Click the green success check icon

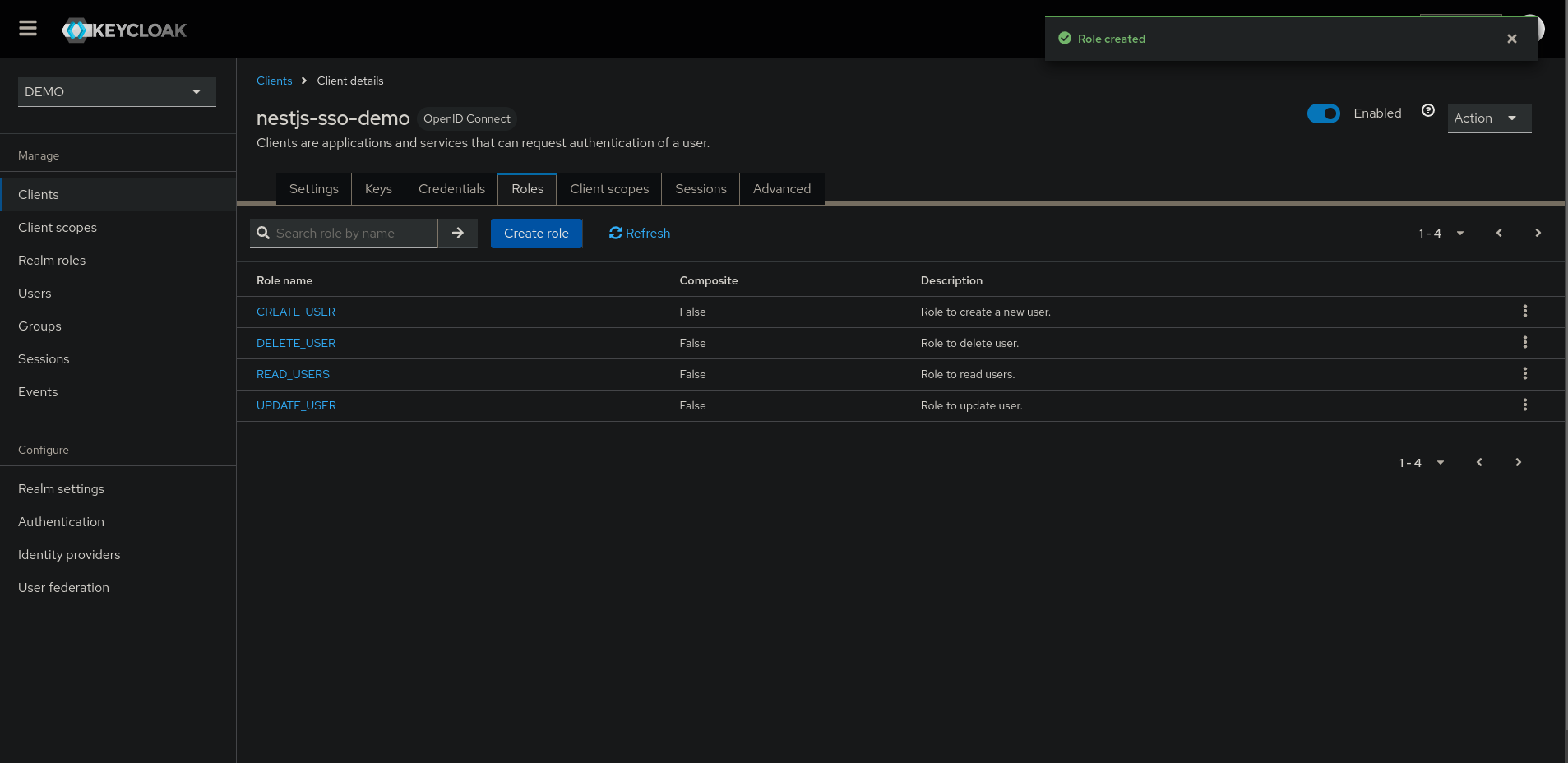pos(1065,39)
